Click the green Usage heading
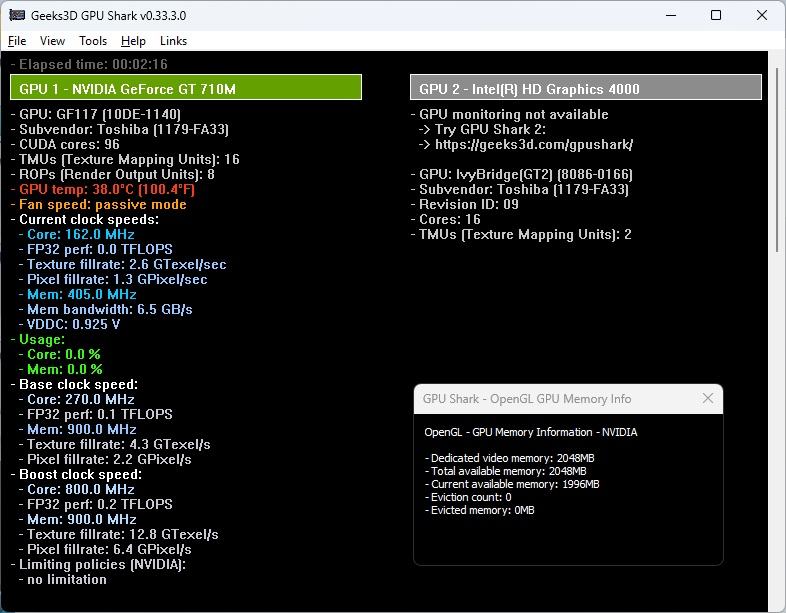 click(38, 340)
